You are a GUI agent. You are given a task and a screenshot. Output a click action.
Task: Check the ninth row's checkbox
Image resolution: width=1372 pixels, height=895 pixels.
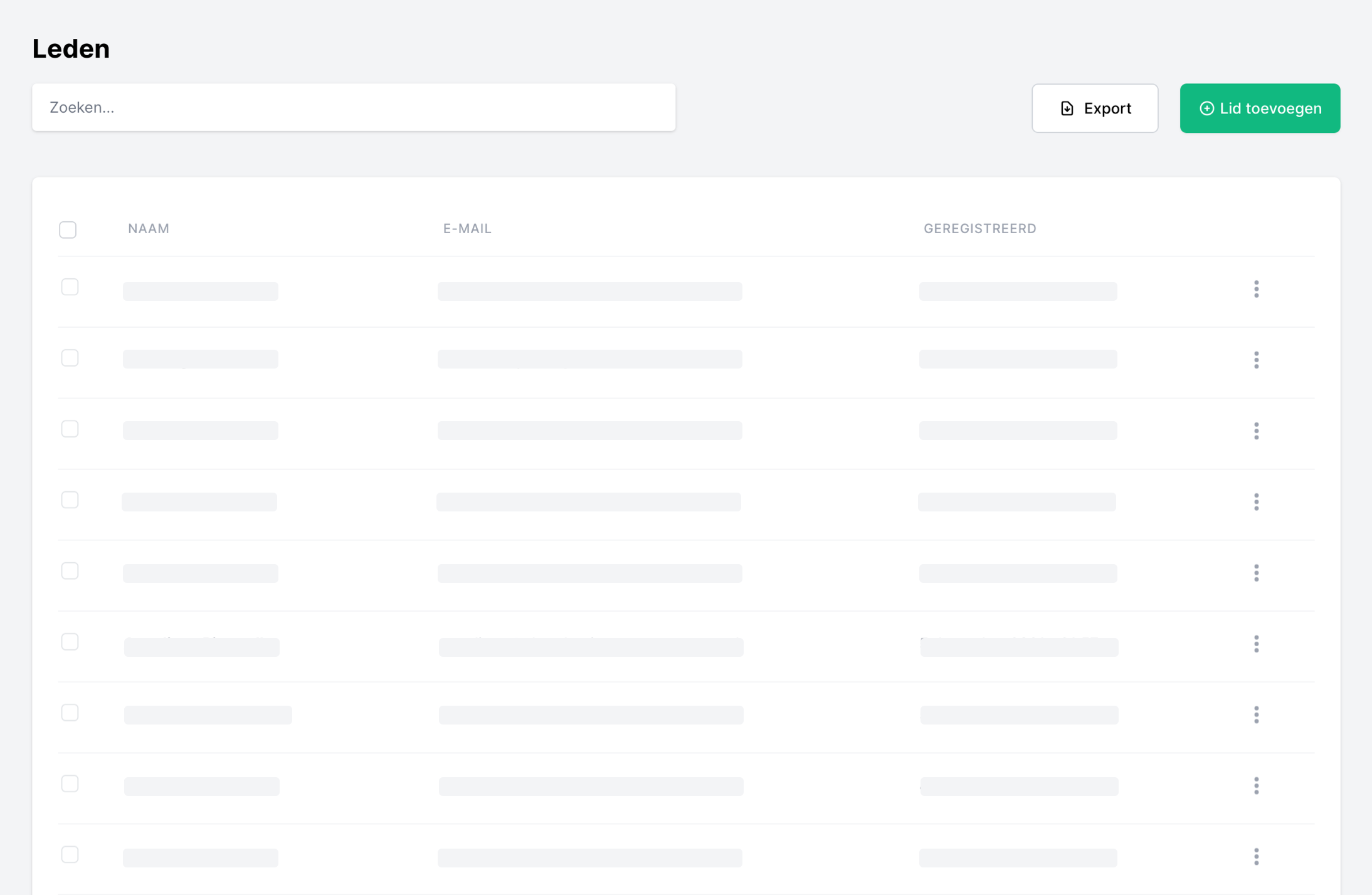[x=70, y=854]
